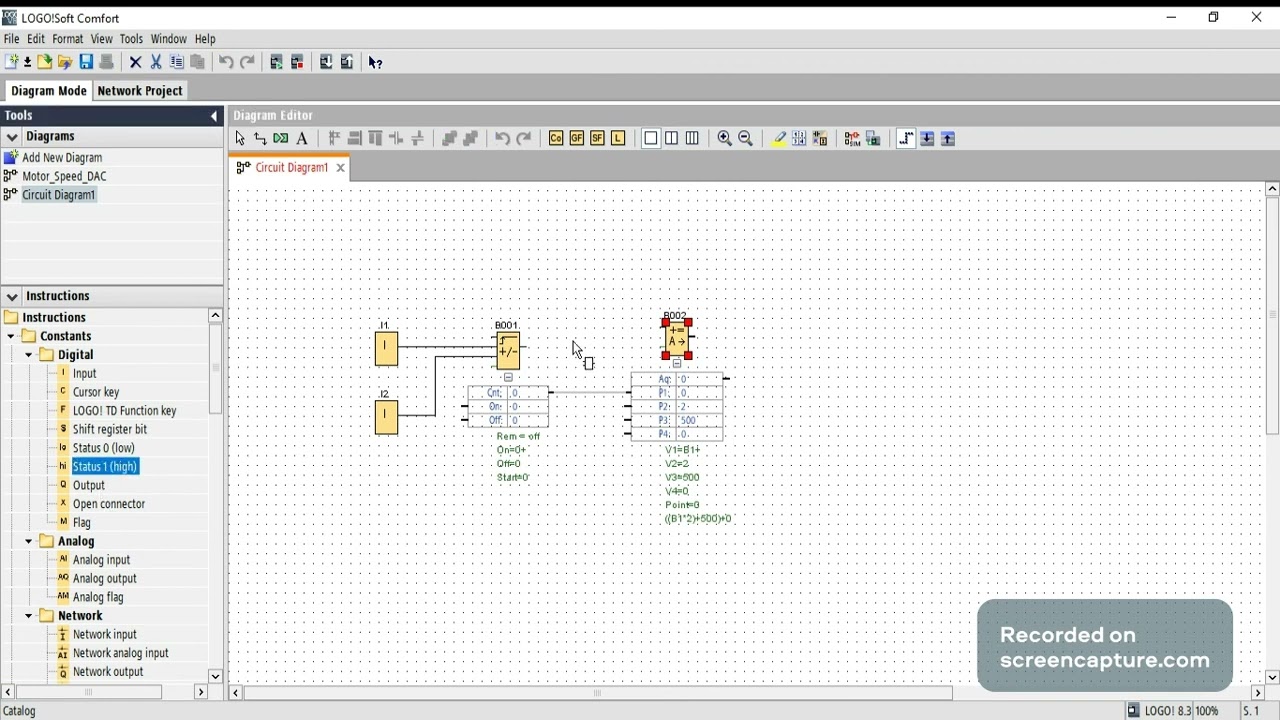This screenshot has width=1280, height=720.
Task: Click the context-sensitive help cursor icon
Action: coord(376,62)
